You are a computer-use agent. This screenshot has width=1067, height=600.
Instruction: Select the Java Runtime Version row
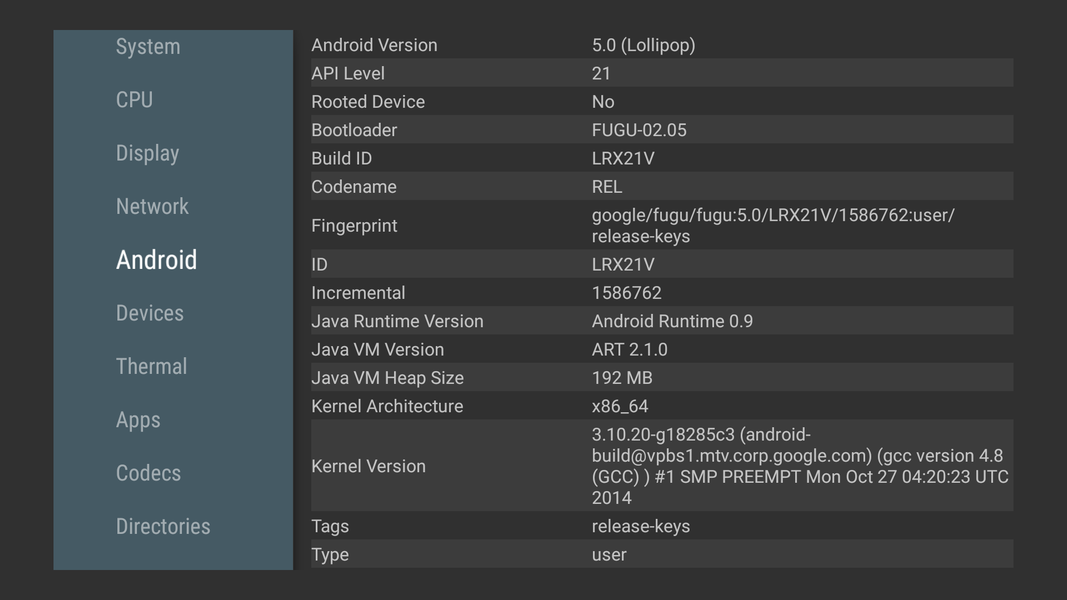point(660,321)
